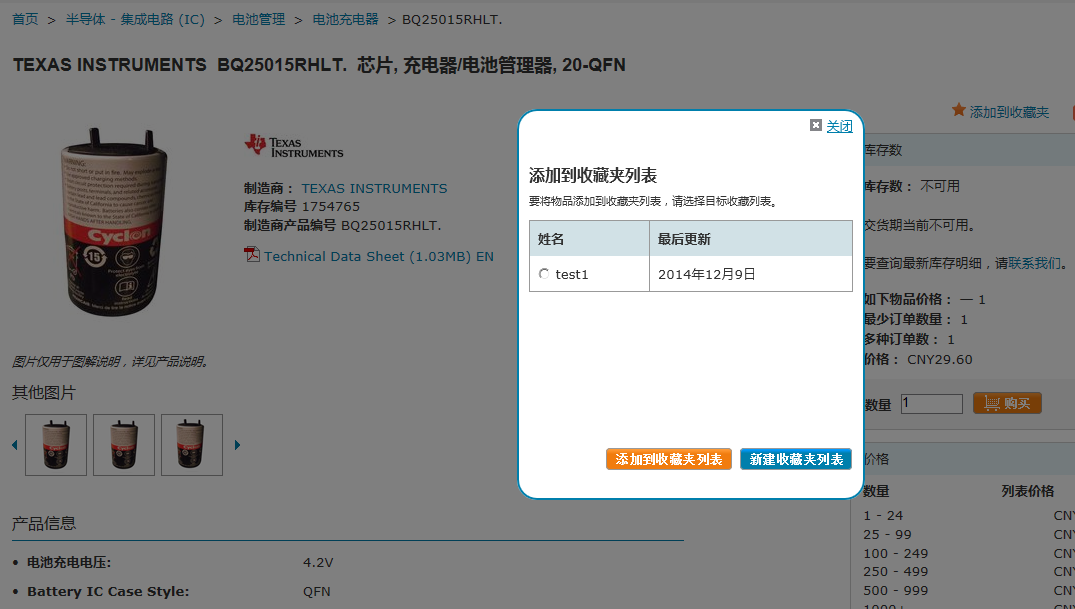This screenshot has width=1075, height=609.
Task: Select the first product thumbnail
Action: click(x=56, y=445)
